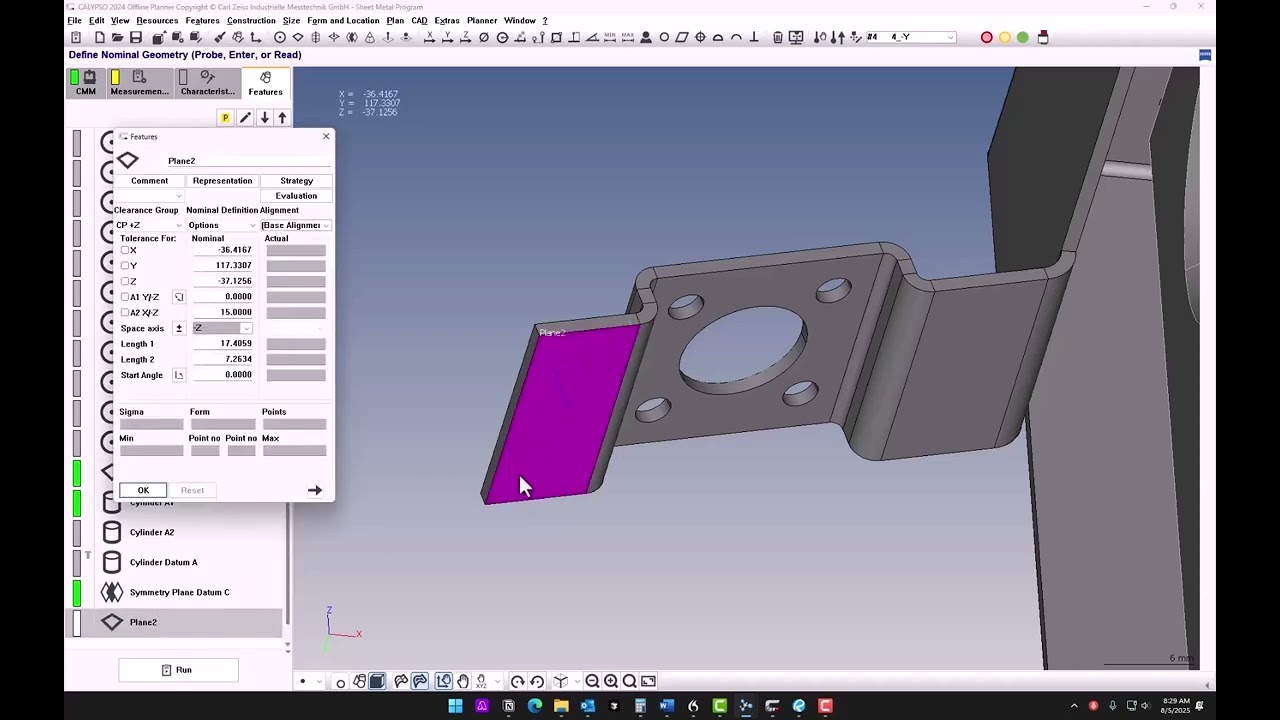
Task: Switch to the Measurement Plan tab
Action: [139, 83]
